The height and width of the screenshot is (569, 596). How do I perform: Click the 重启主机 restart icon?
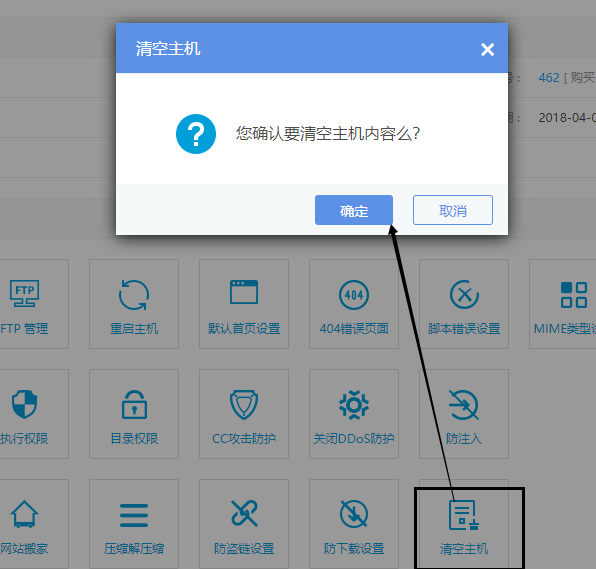(134, 295)
